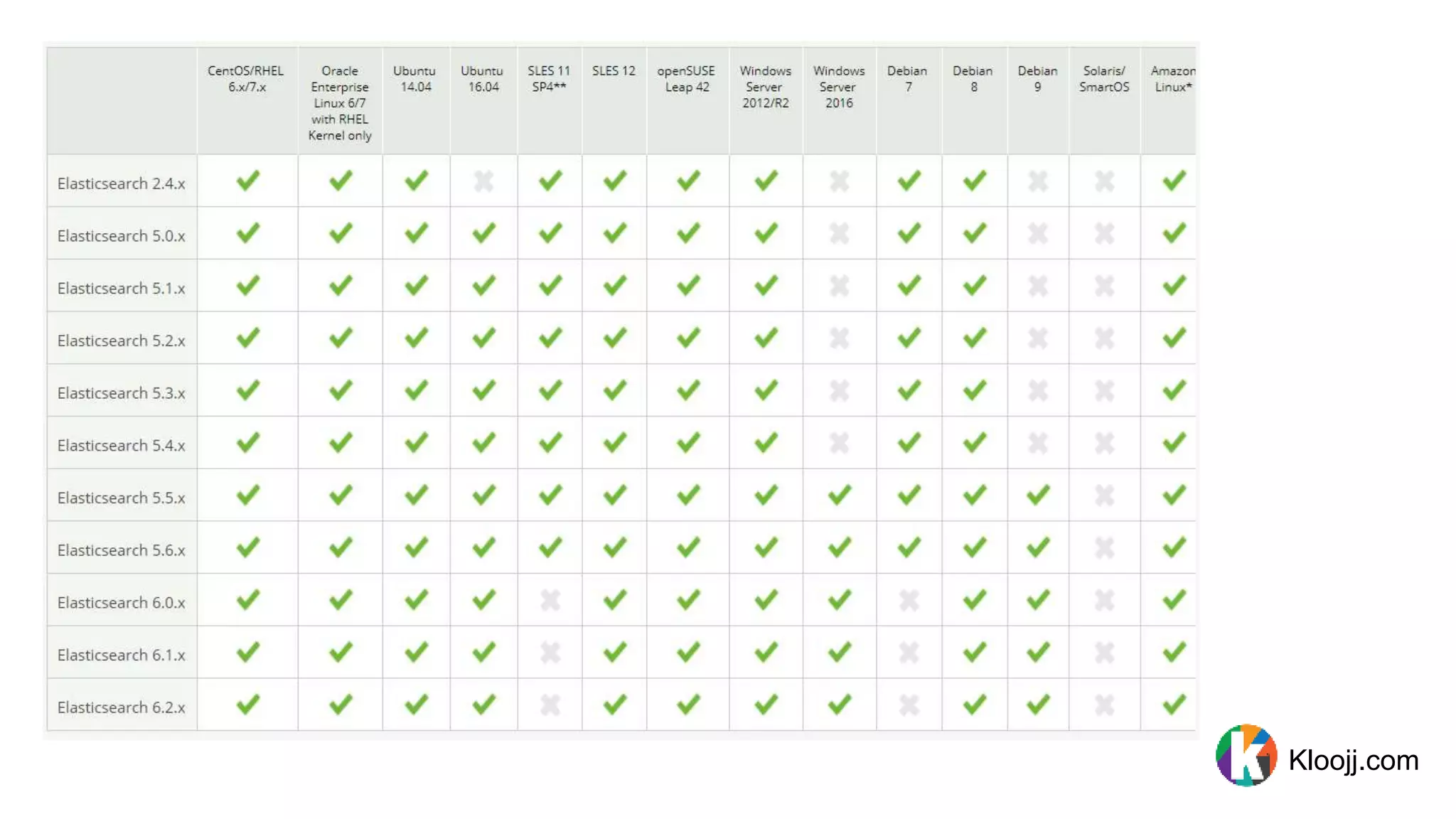Click checkmark for Elasticsearch 5.5.x Debian 9
The height and width of the screenshot is (819, 1456).
point(1037,495)
